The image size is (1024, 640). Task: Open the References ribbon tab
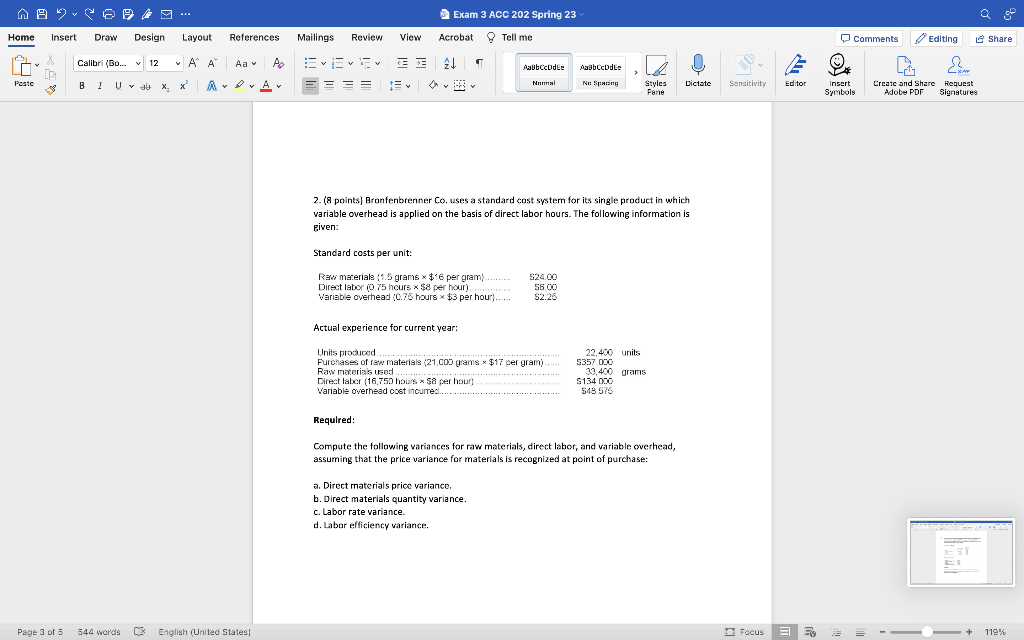(x=254, y=36)
